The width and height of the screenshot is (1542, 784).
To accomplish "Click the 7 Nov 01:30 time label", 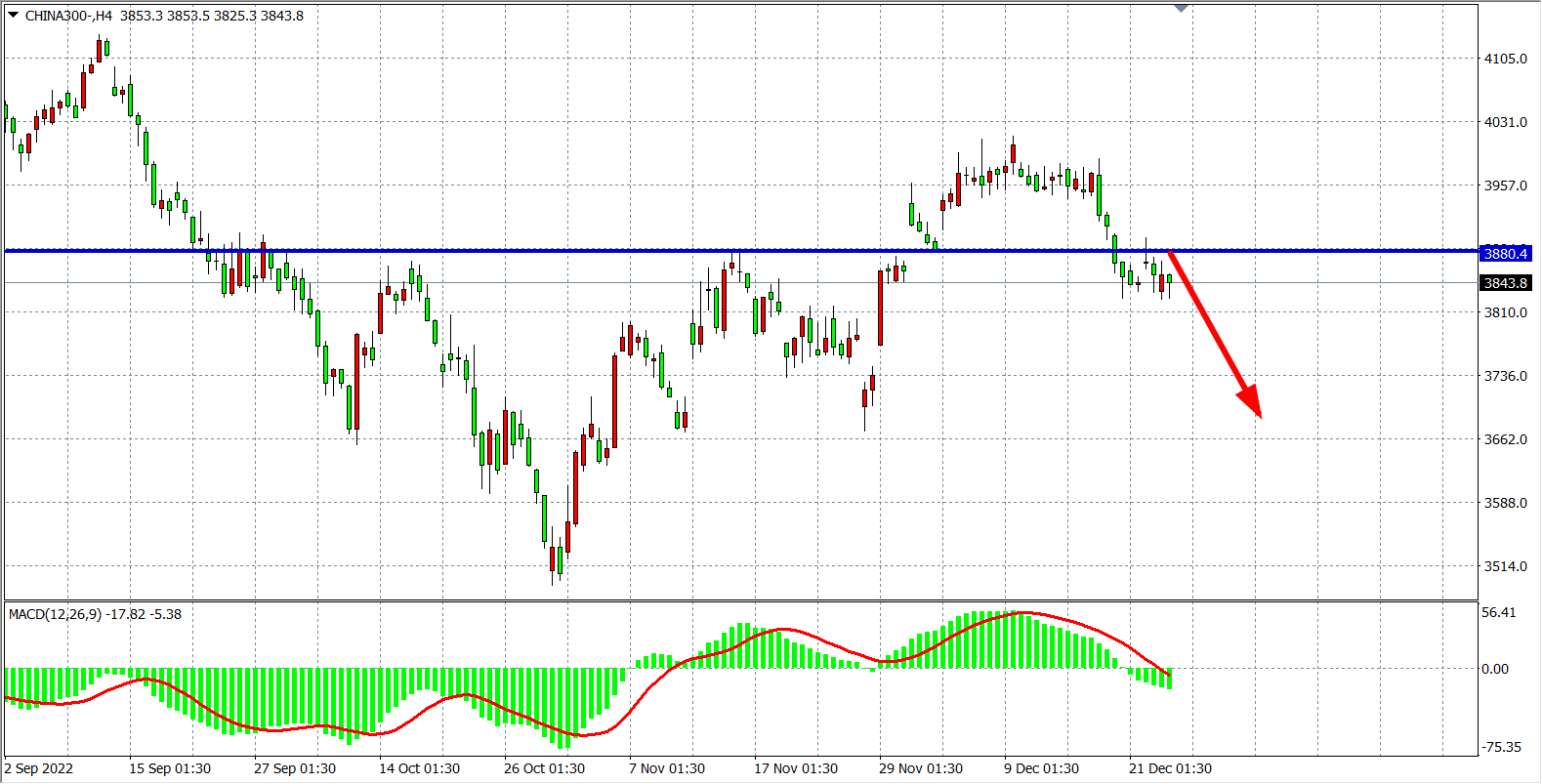I will tap(667, 768).
